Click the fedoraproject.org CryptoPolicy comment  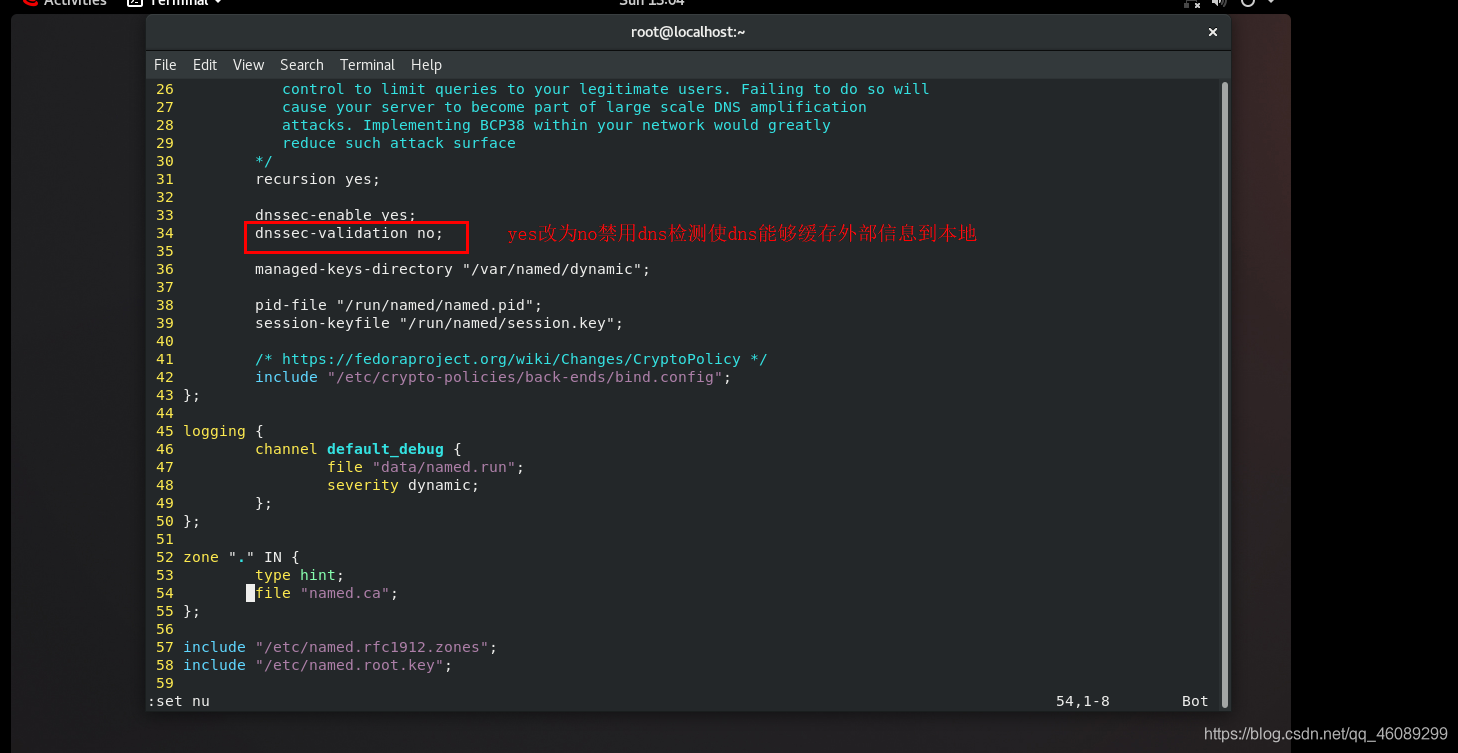click(511, 359)
